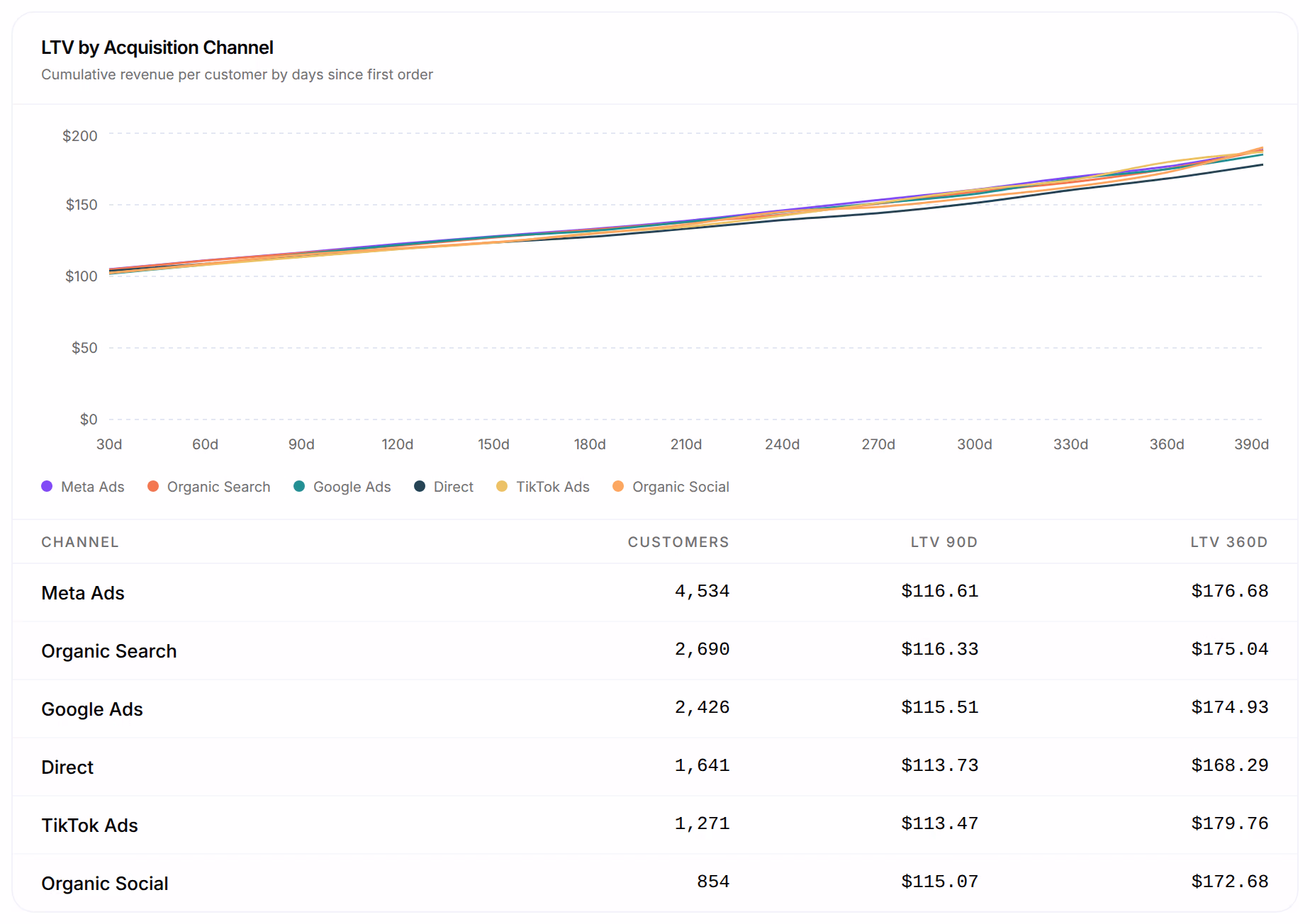Click the 1,271 customers value
This screenshot has height=924, width=1310.
tap(702, 823)
